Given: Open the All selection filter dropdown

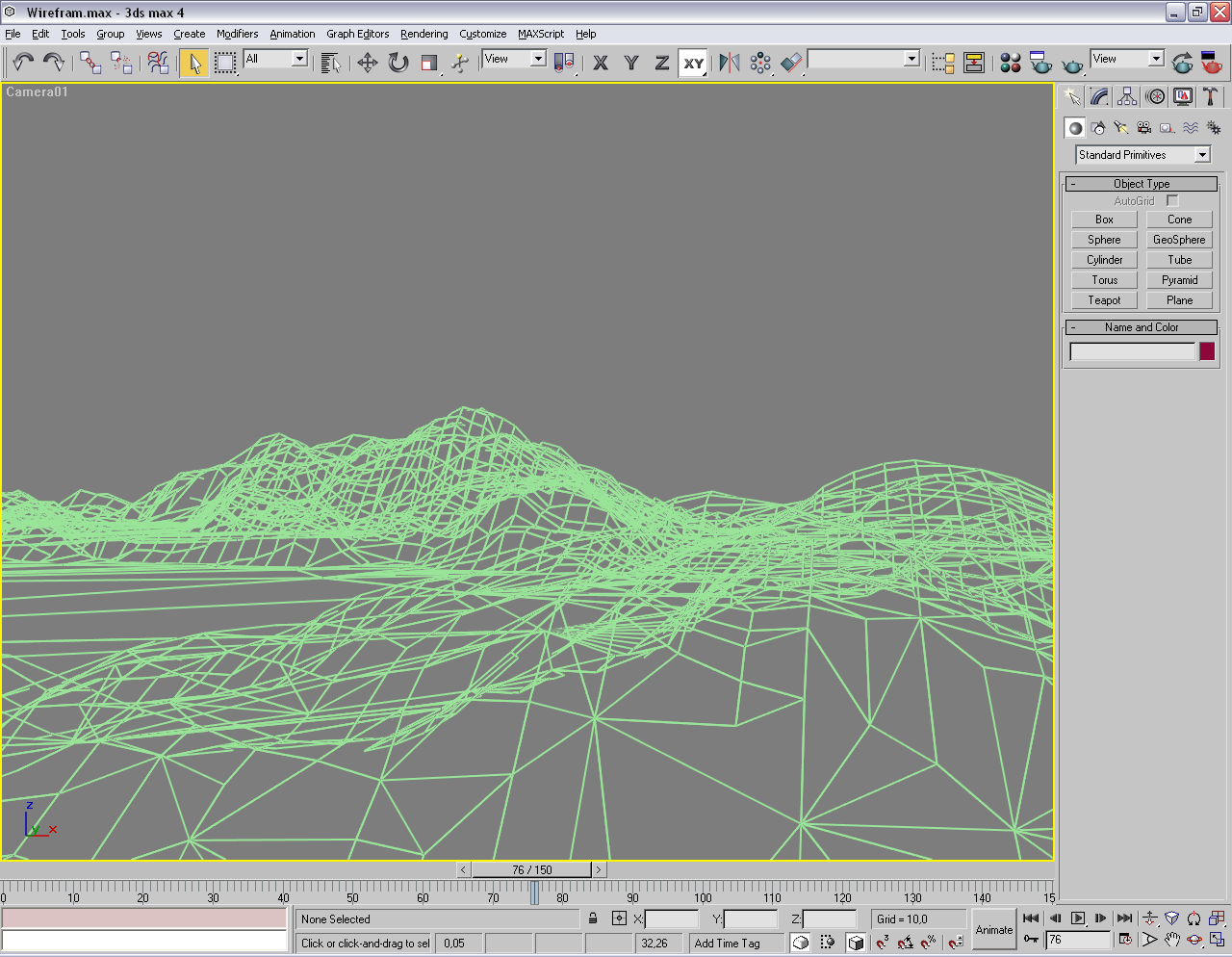Looking at the screenshot, I should pyautogui.click(x=275, y=60).
